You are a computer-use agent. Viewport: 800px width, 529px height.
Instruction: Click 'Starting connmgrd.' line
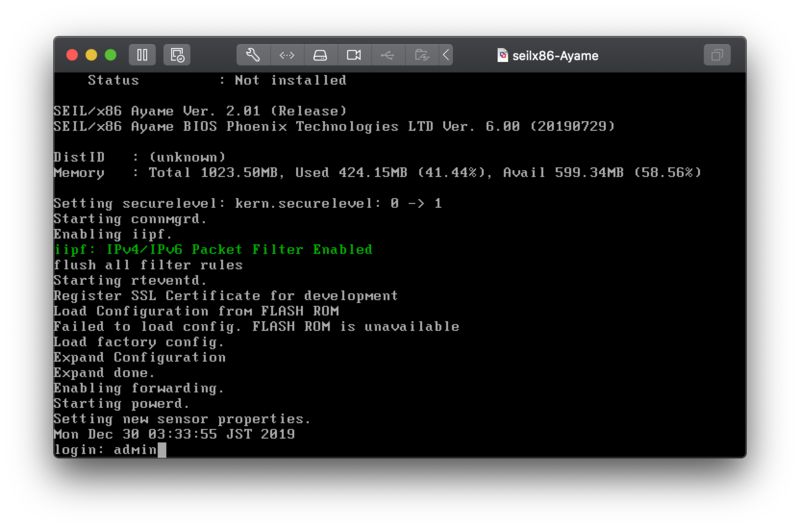130,219
